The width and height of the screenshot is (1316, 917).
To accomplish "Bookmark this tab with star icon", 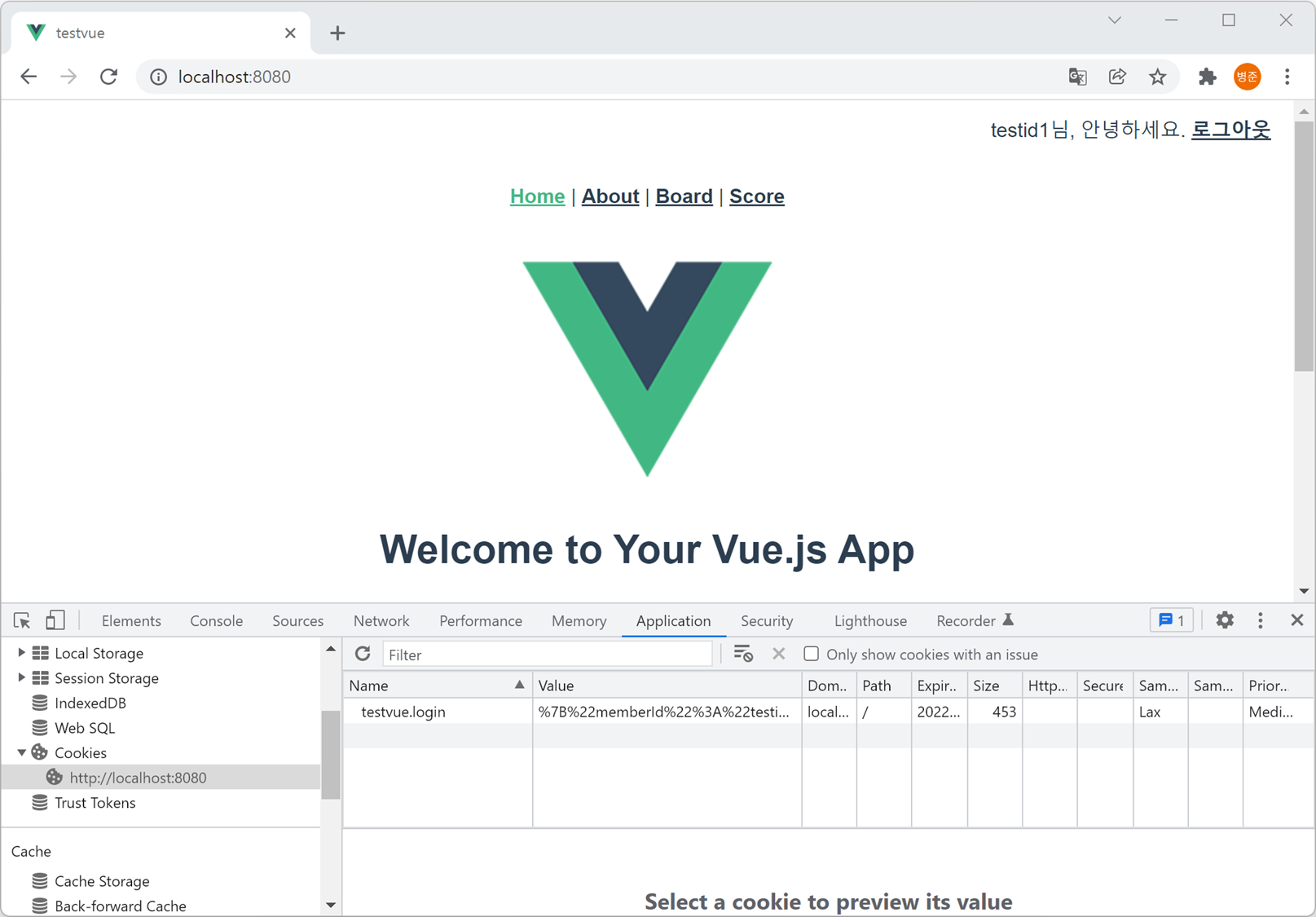I will pos(1157,77).
